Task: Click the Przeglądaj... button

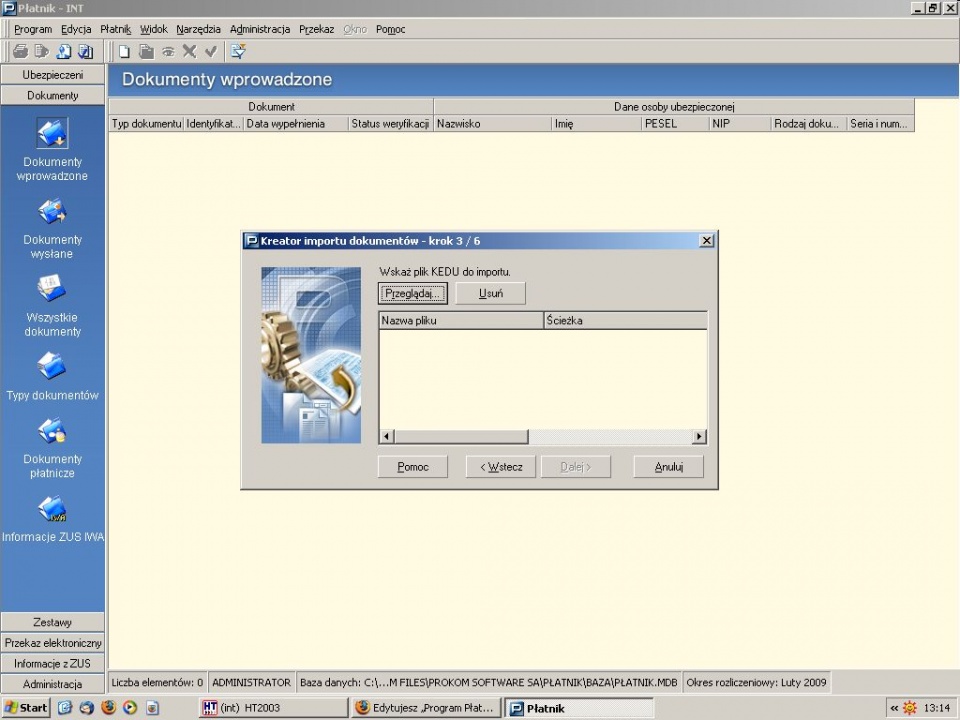Action: pyautogui.click(x=413, y=293)
